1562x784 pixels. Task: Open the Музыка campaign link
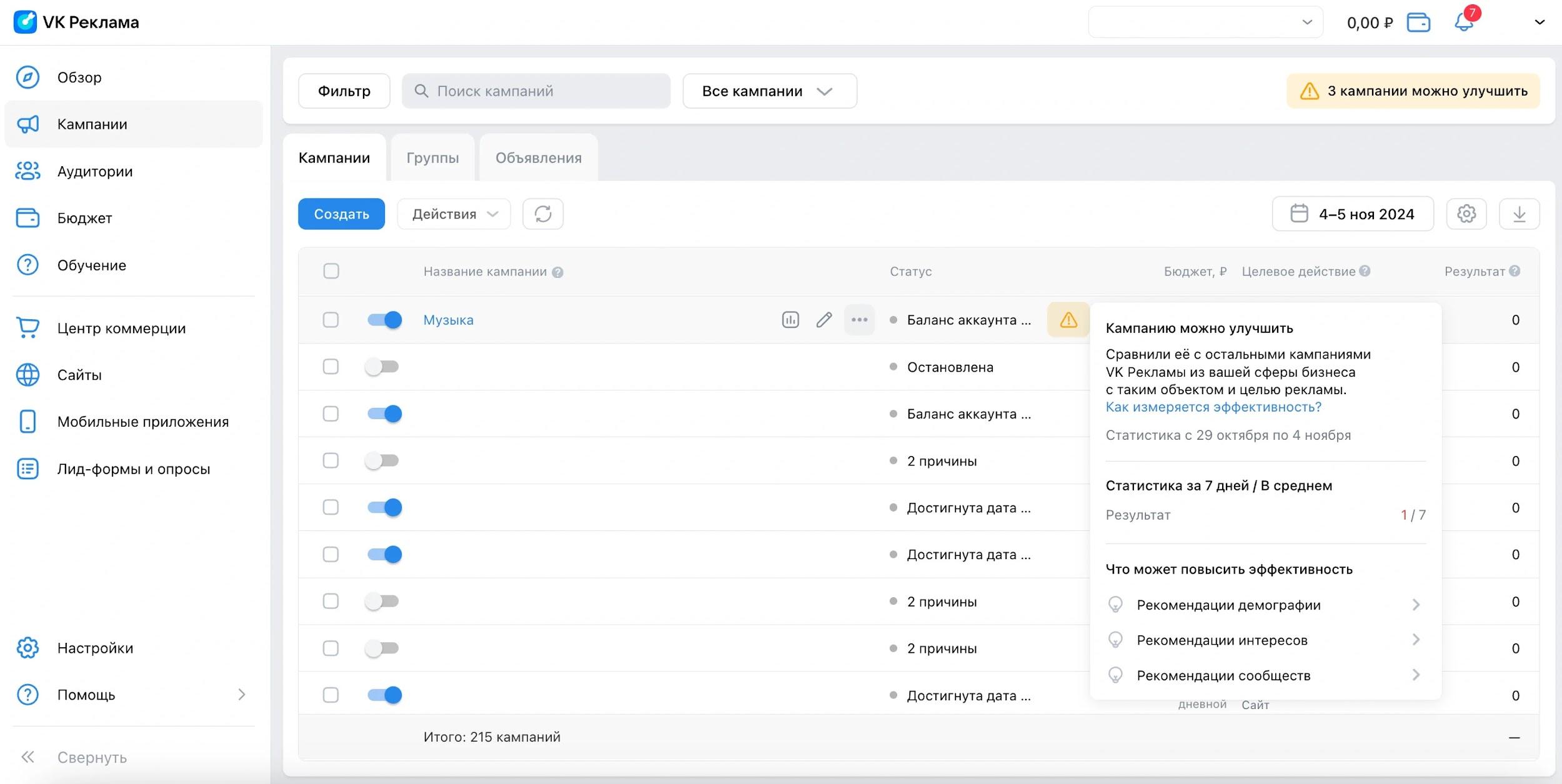pyautogui.click(x=449, y=320)
